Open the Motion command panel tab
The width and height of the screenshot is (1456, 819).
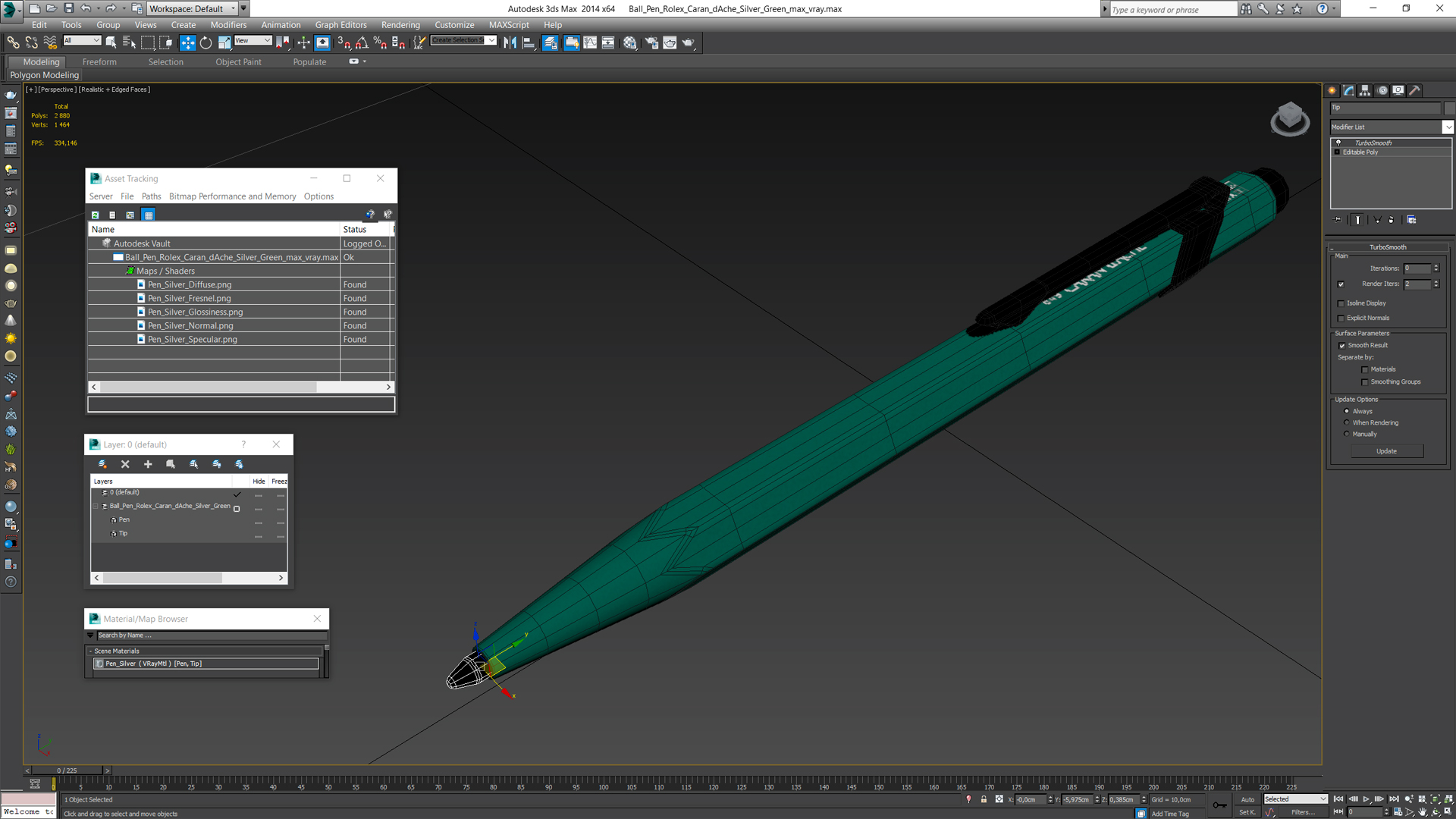point(1382,90)
